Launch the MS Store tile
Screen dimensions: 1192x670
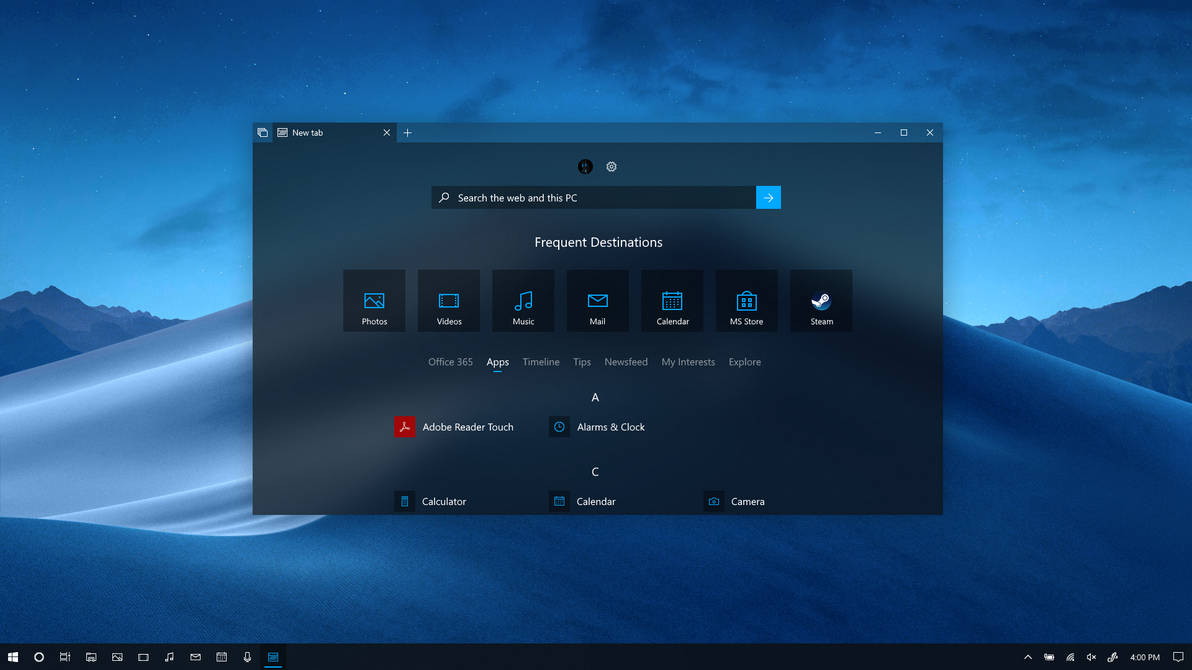pos(746,300)
